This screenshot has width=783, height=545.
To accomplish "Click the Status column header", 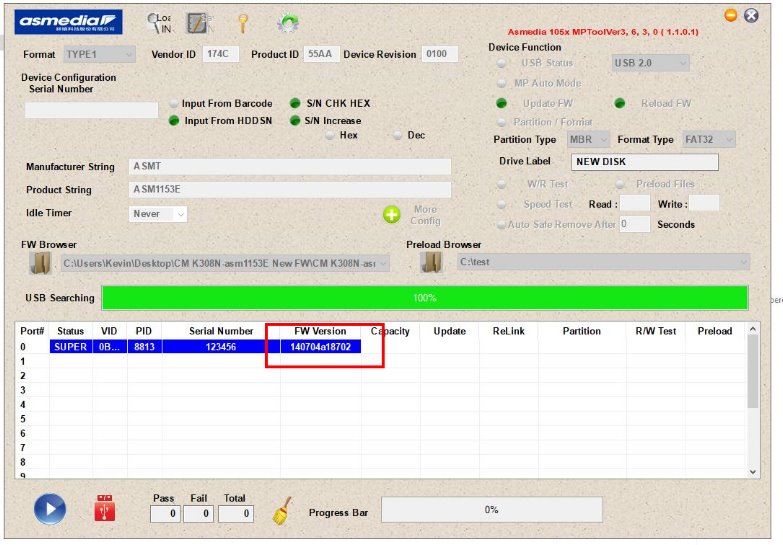I will tap(70, 331).
